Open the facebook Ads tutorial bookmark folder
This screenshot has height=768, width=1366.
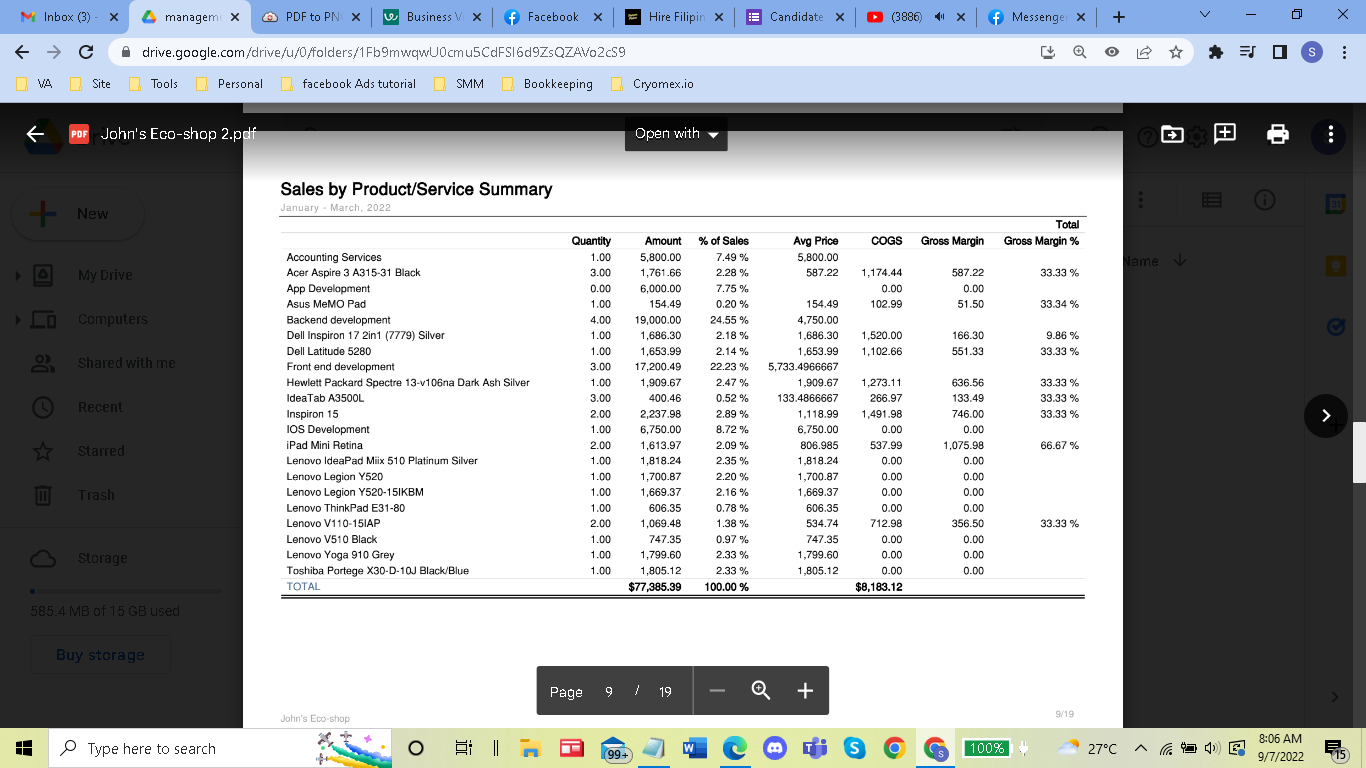pyautogui.click(x=348, y=84)
